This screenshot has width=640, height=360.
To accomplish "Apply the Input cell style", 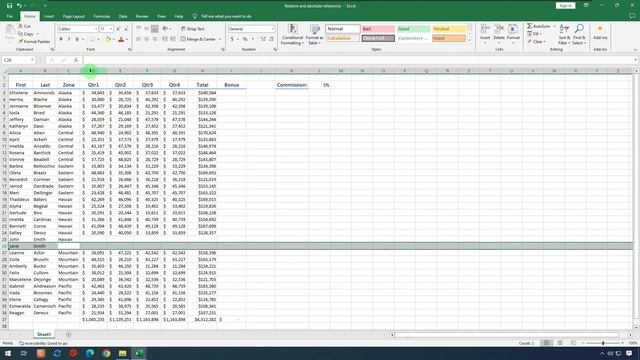I will (449, 38).
